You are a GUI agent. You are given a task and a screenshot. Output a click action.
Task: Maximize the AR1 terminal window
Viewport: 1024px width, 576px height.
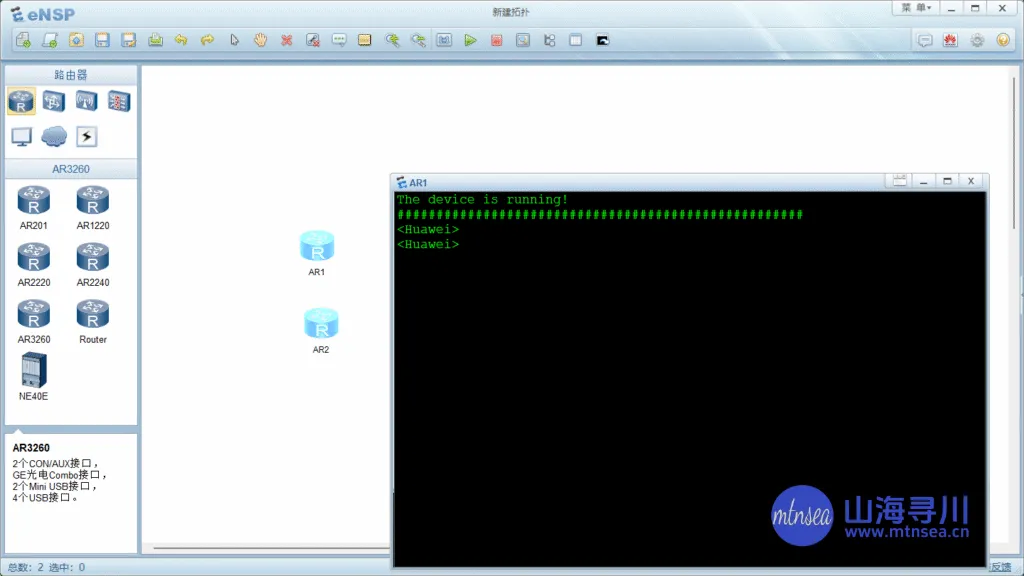(947, 181)
